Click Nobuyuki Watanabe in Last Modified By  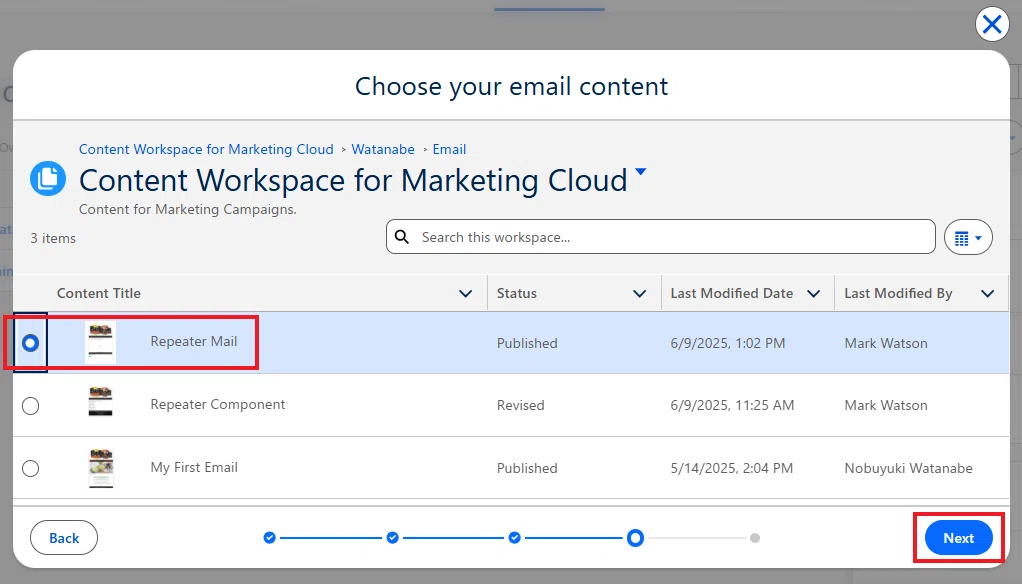click(908, 468)
